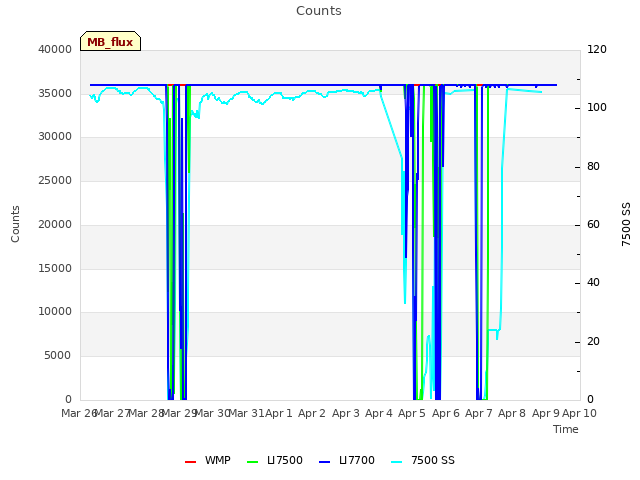Click the 35000 tick label
The width and height of the screenshot is (640, 480).
[55, 93]
